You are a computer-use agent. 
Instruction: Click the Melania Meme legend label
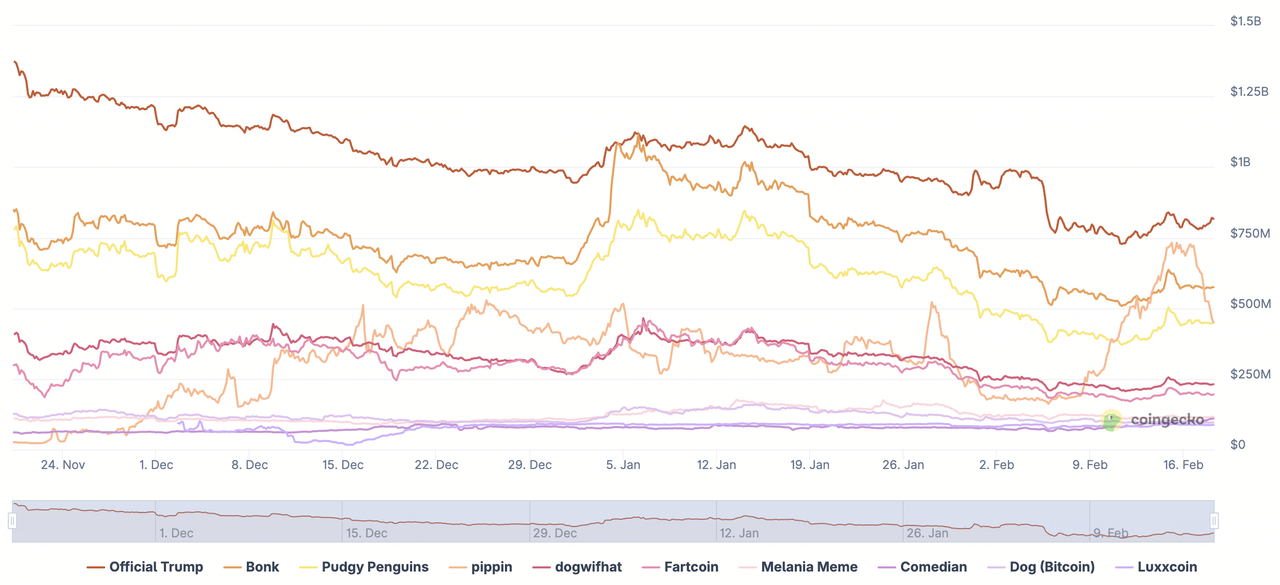809,567
